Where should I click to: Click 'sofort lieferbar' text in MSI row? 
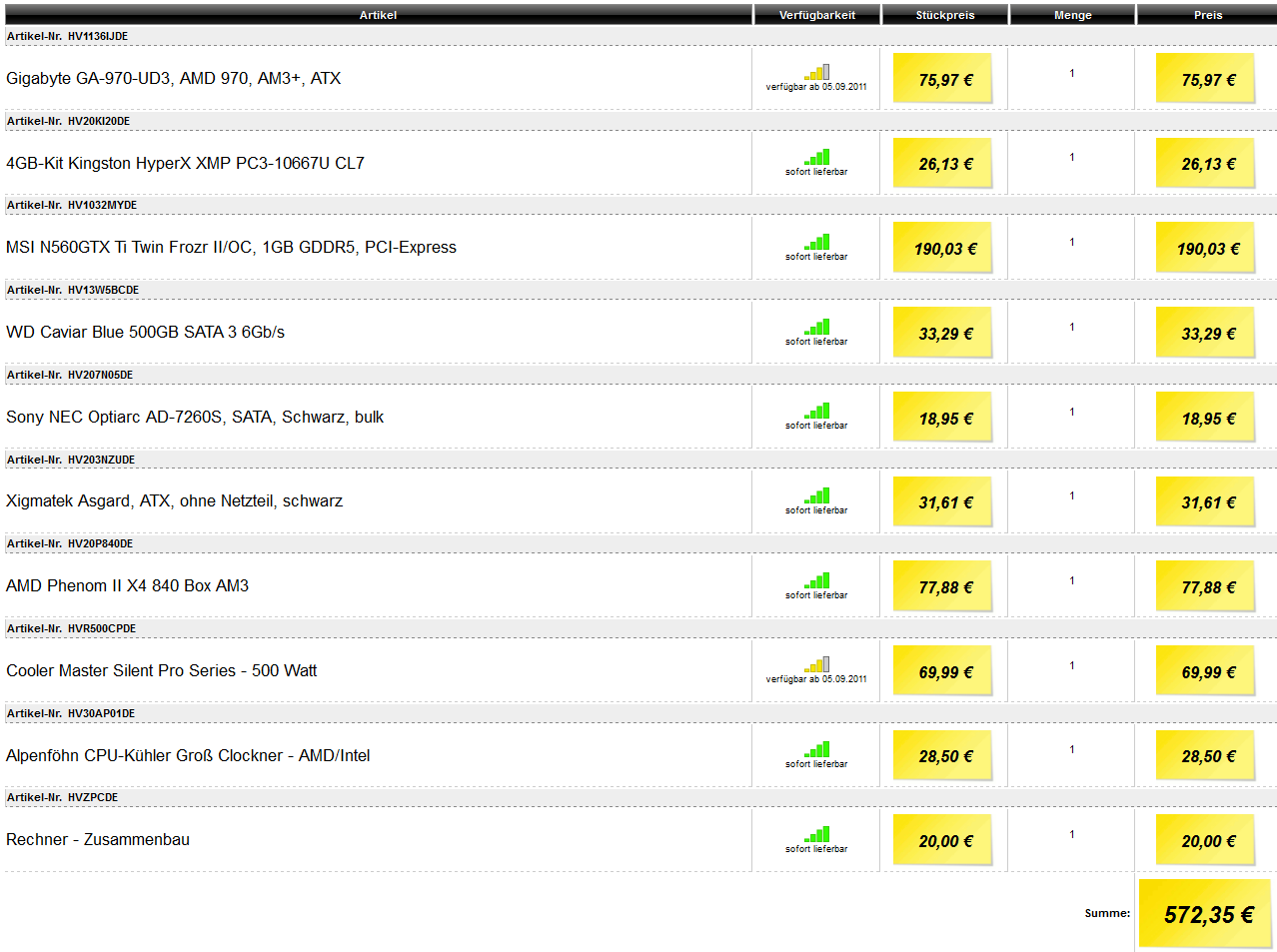[x=816, y=257]
